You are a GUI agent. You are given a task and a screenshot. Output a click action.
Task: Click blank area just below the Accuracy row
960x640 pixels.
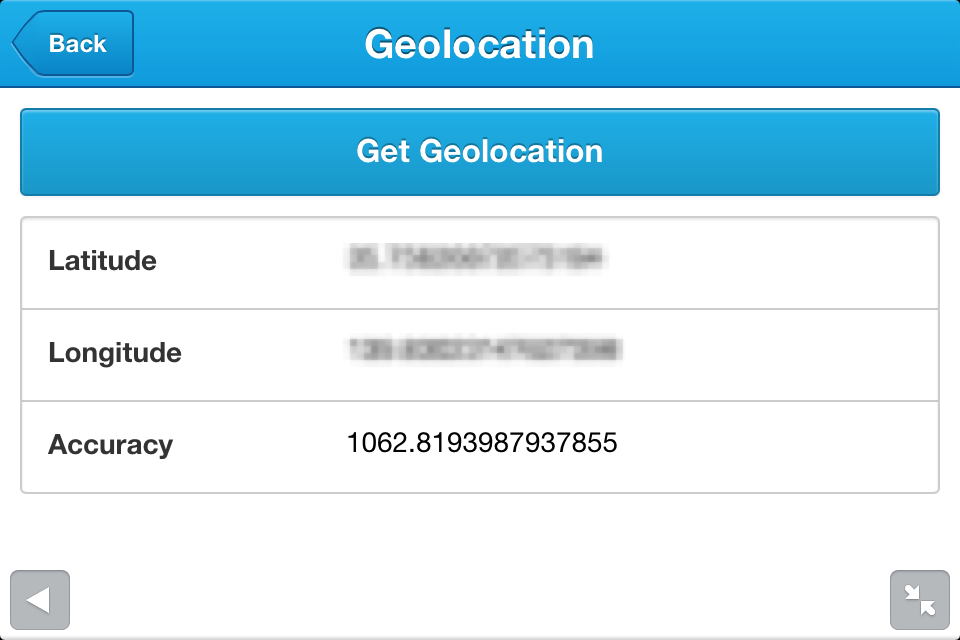click(480, 525)
